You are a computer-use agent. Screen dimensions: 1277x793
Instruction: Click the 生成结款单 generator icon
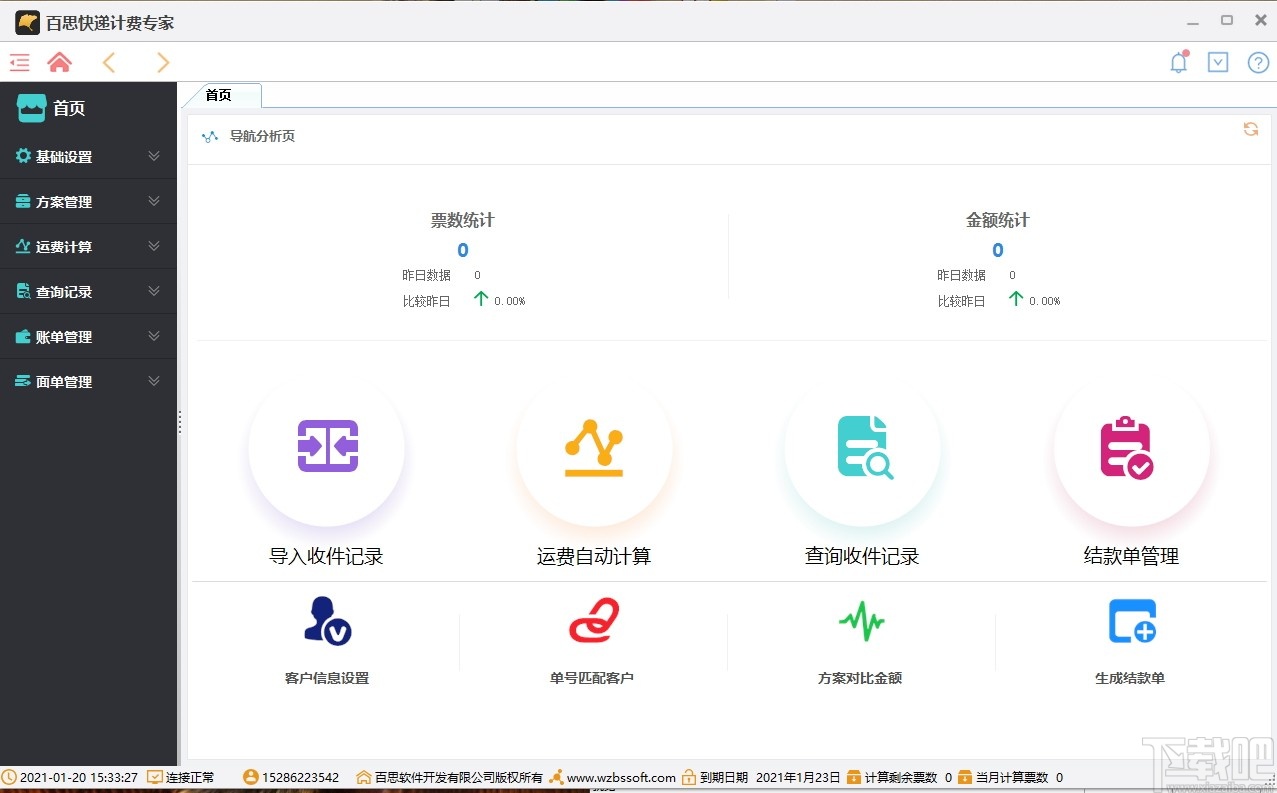click(1131, 620)
